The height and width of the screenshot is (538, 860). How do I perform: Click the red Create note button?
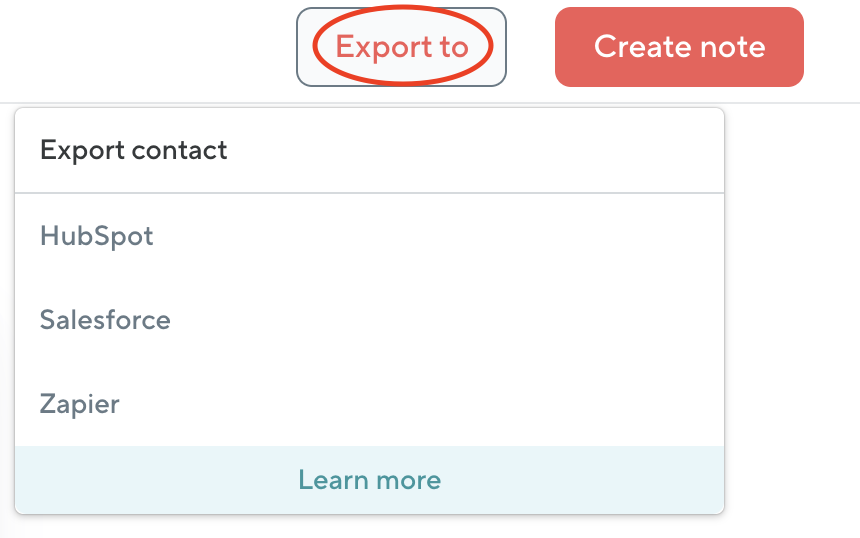click(679, 47)
